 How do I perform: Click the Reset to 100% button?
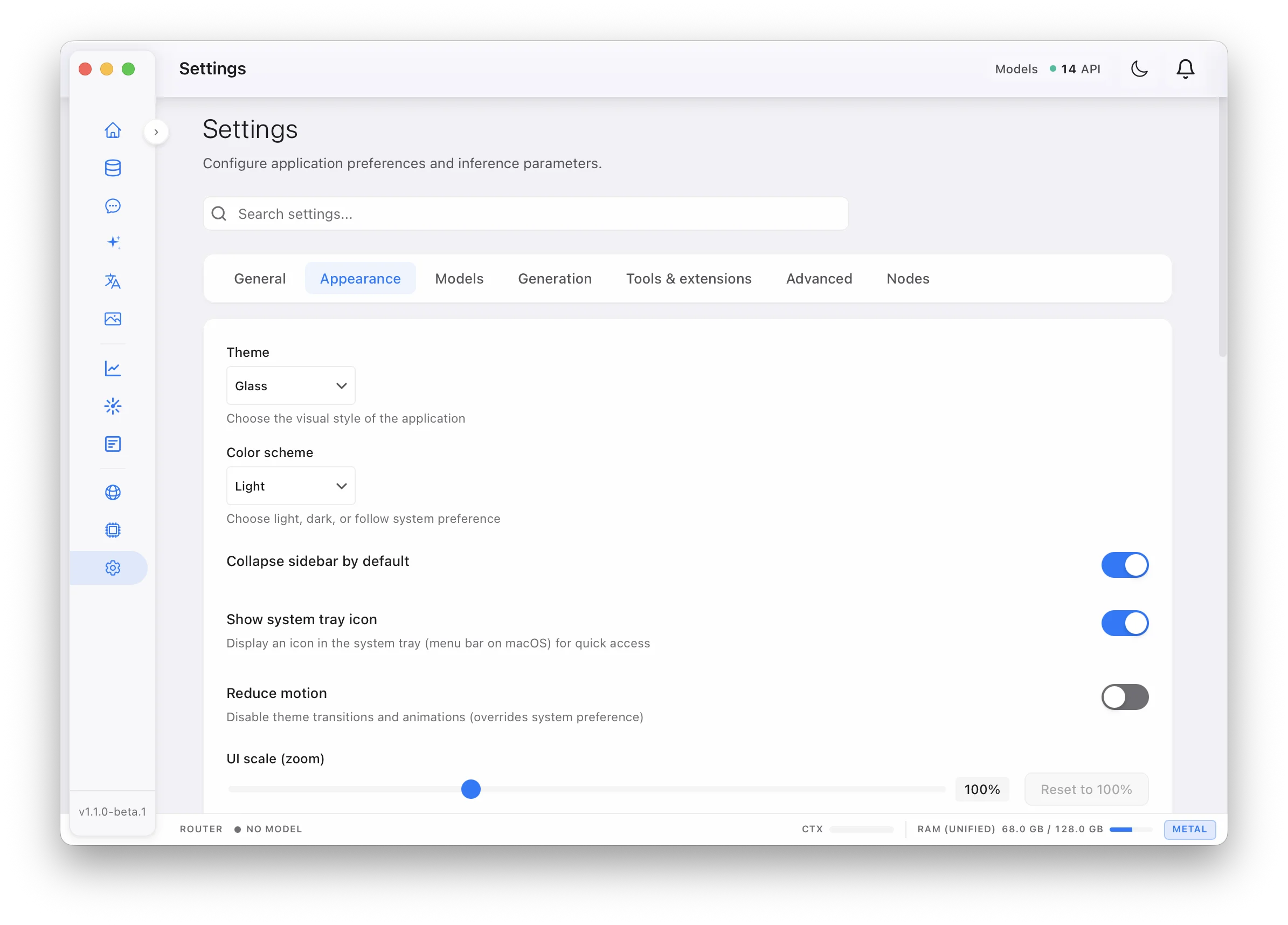tap(1085, 789)
